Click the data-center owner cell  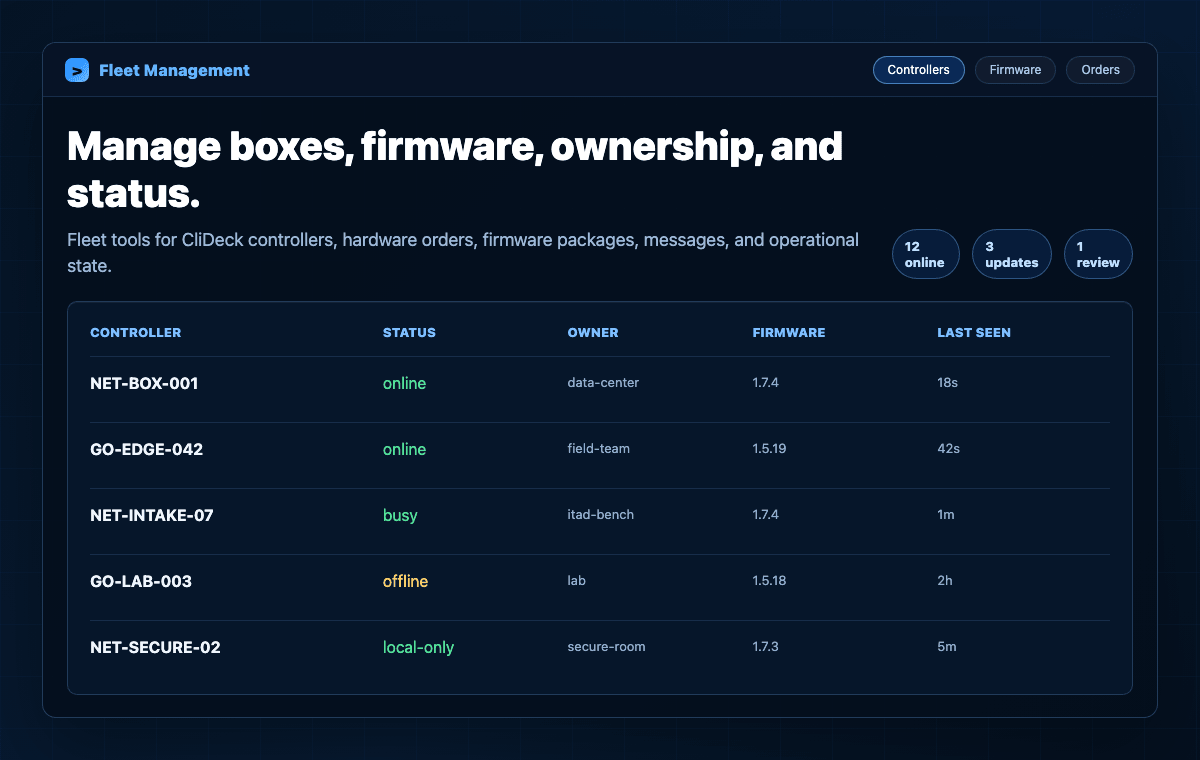tap(603, 383)
